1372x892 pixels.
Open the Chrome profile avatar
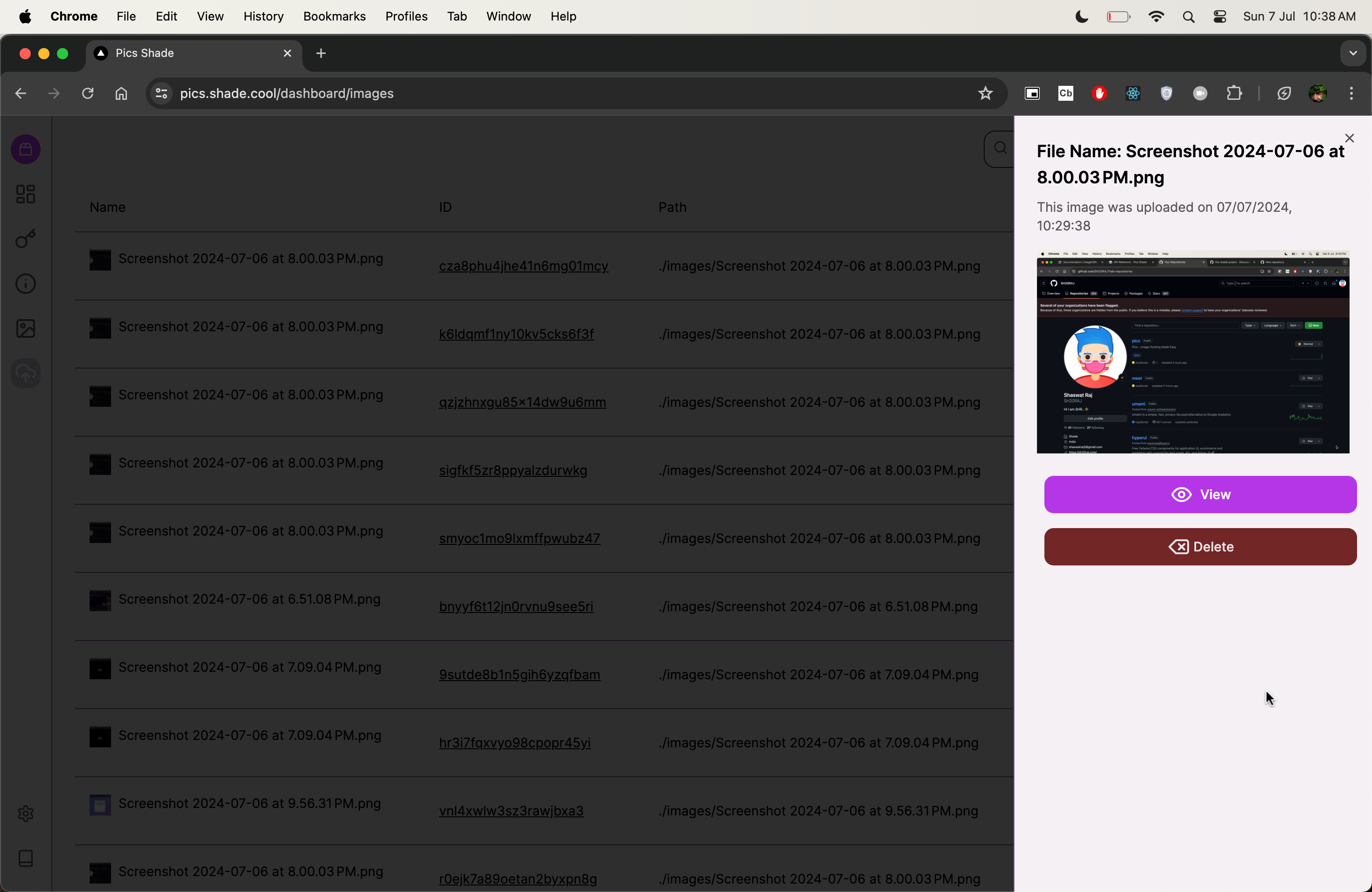(1318, 93)
